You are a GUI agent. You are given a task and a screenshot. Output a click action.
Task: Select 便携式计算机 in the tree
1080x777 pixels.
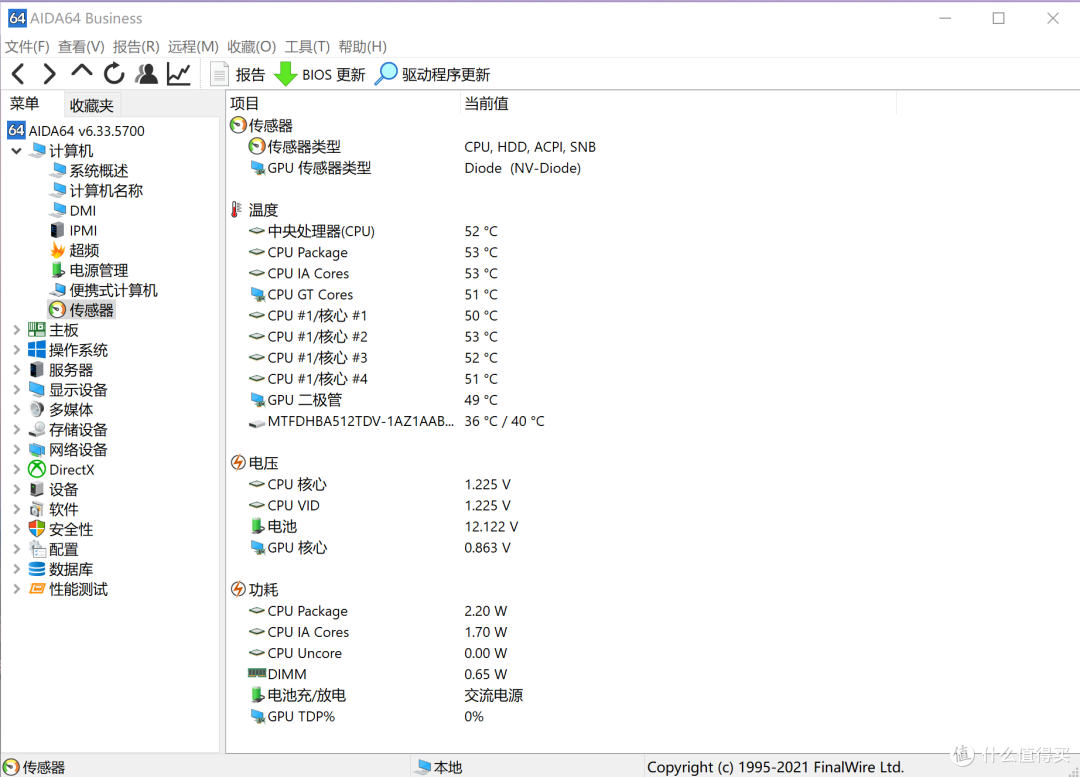[x=105, y=291]
